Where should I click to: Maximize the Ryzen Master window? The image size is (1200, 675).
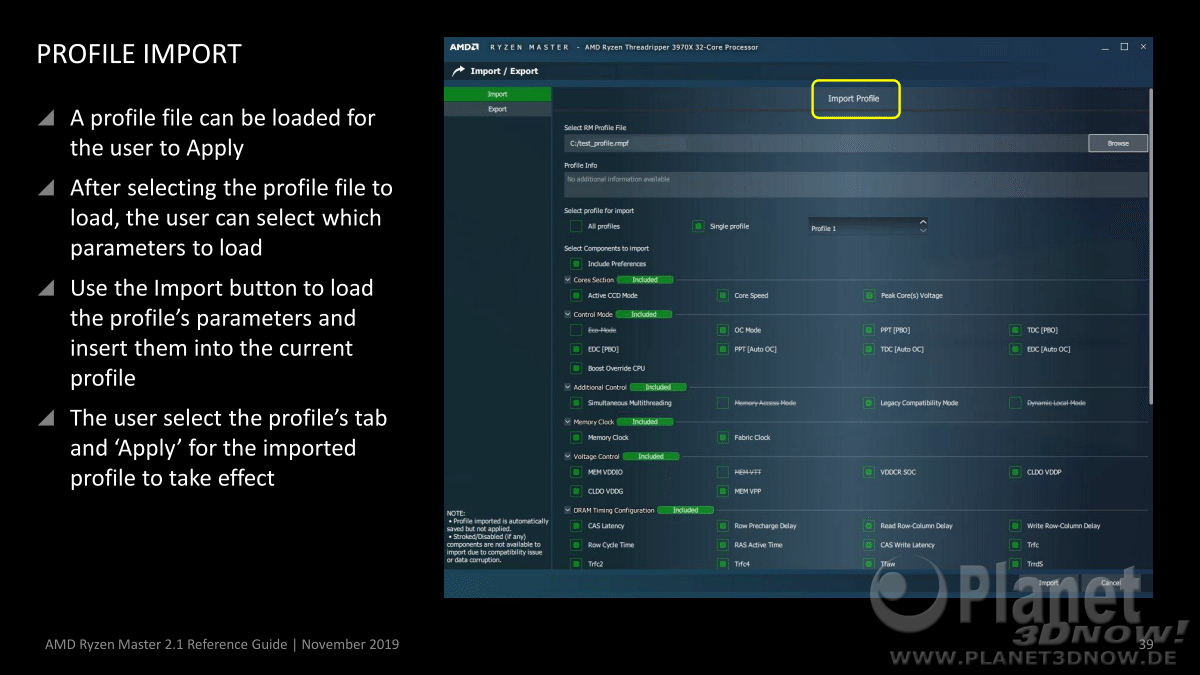(x=1124, y=47)
